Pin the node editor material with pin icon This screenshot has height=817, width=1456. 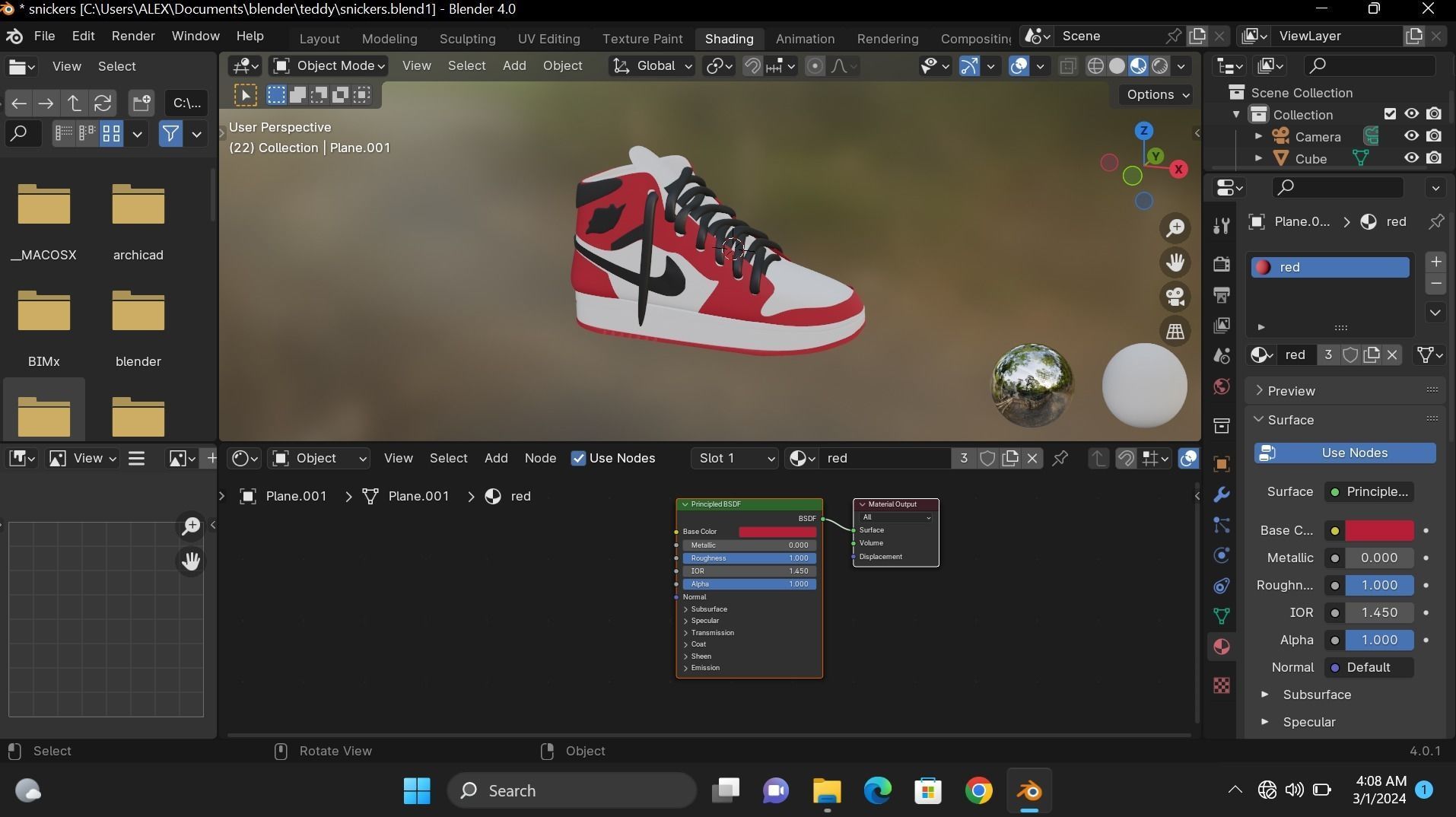1060,458
